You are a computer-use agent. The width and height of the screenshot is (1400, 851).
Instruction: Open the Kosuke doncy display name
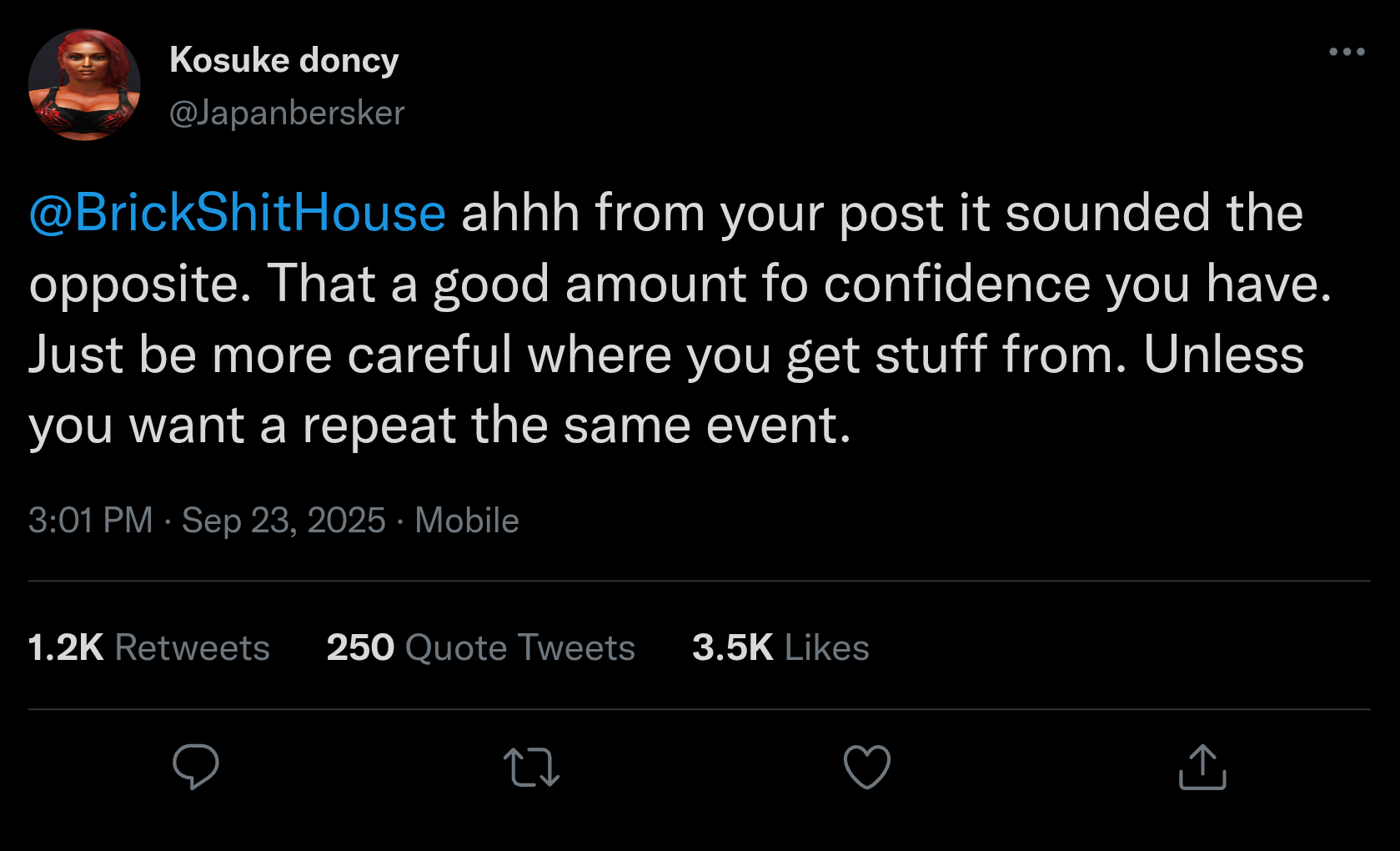click(x=284, y=60)
